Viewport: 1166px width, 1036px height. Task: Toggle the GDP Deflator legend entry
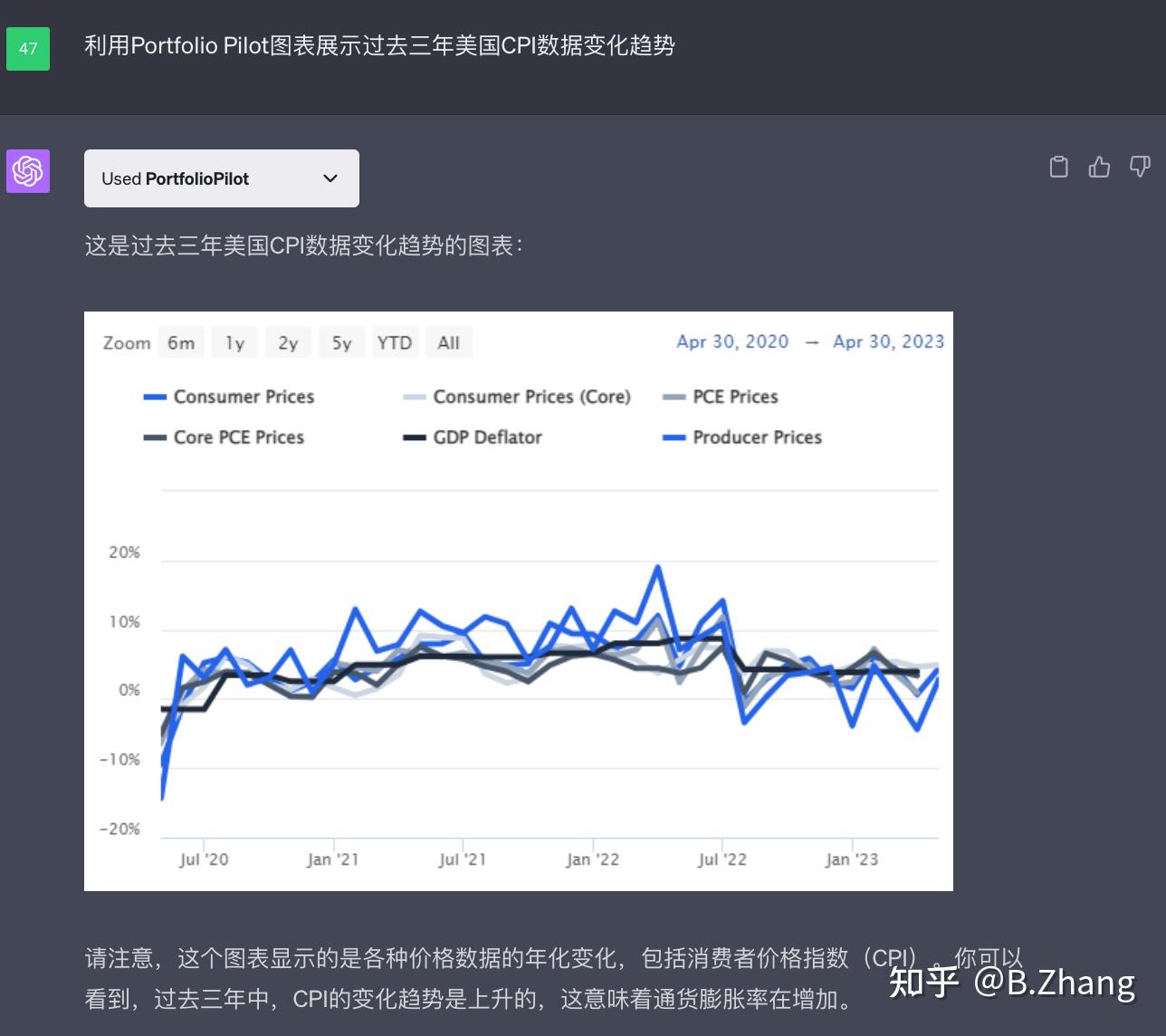[473, 437]
